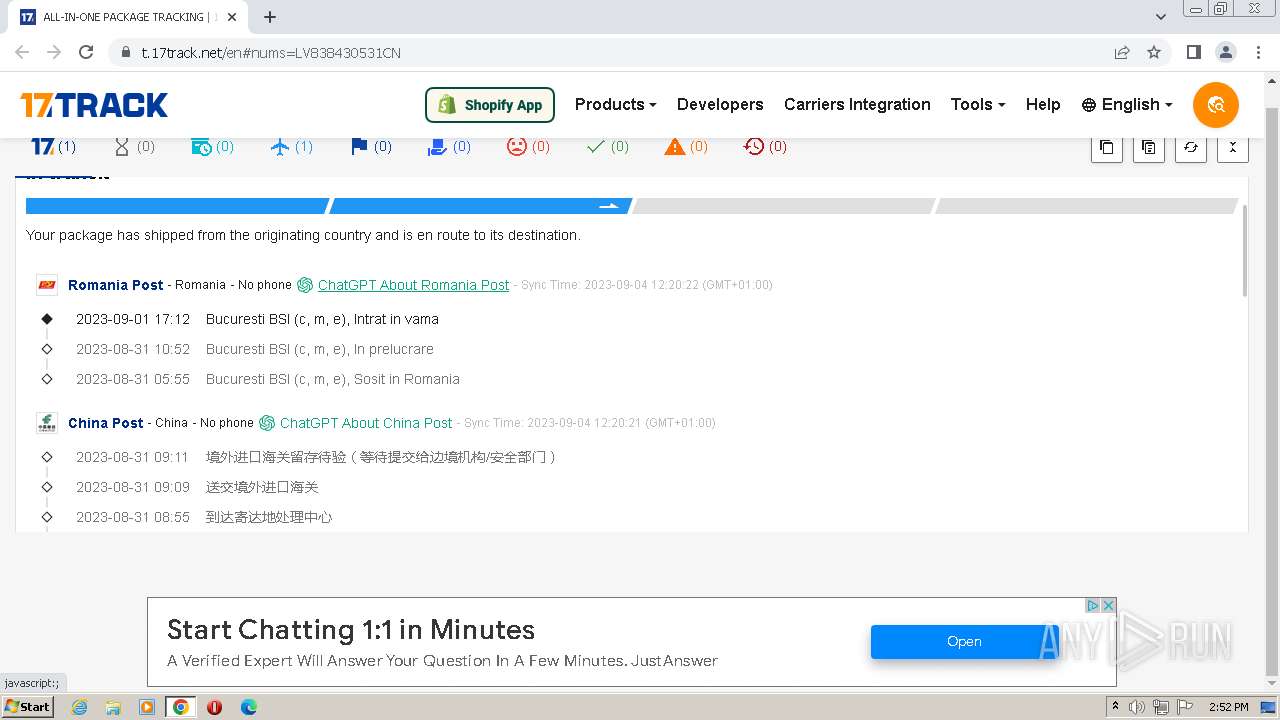Open the Developers menu item
Image resolution: width=1280 pixels, height=720 pixels.
tap(720, 104)
